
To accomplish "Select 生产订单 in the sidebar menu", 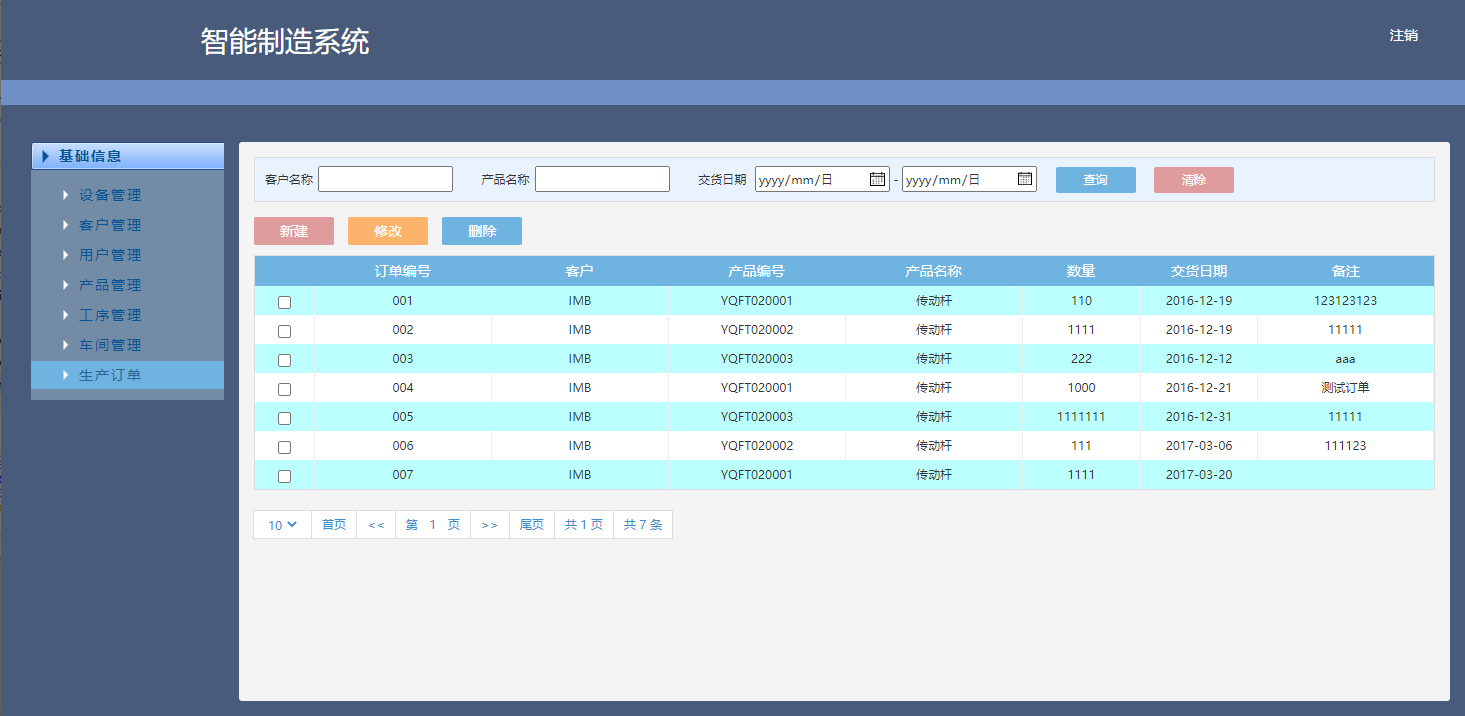I will coord(110,375).
